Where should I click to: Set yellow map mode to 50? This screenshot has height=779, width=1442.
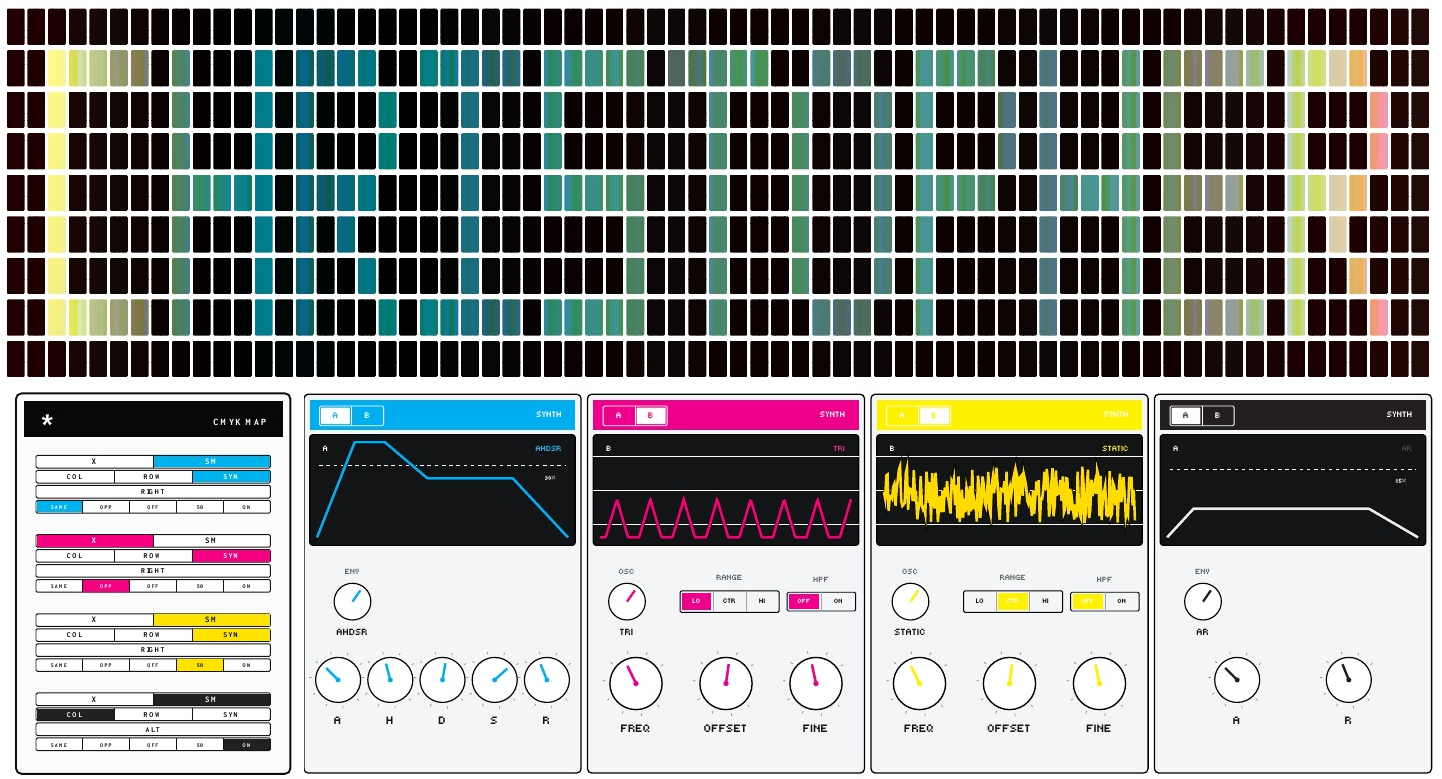(200, 665)
